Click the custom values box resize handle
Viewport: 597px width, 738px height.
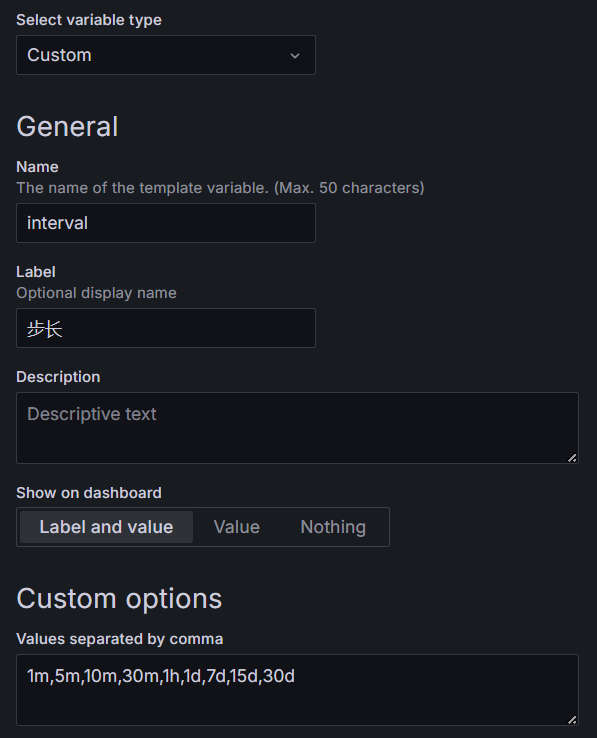coord(572,720)
